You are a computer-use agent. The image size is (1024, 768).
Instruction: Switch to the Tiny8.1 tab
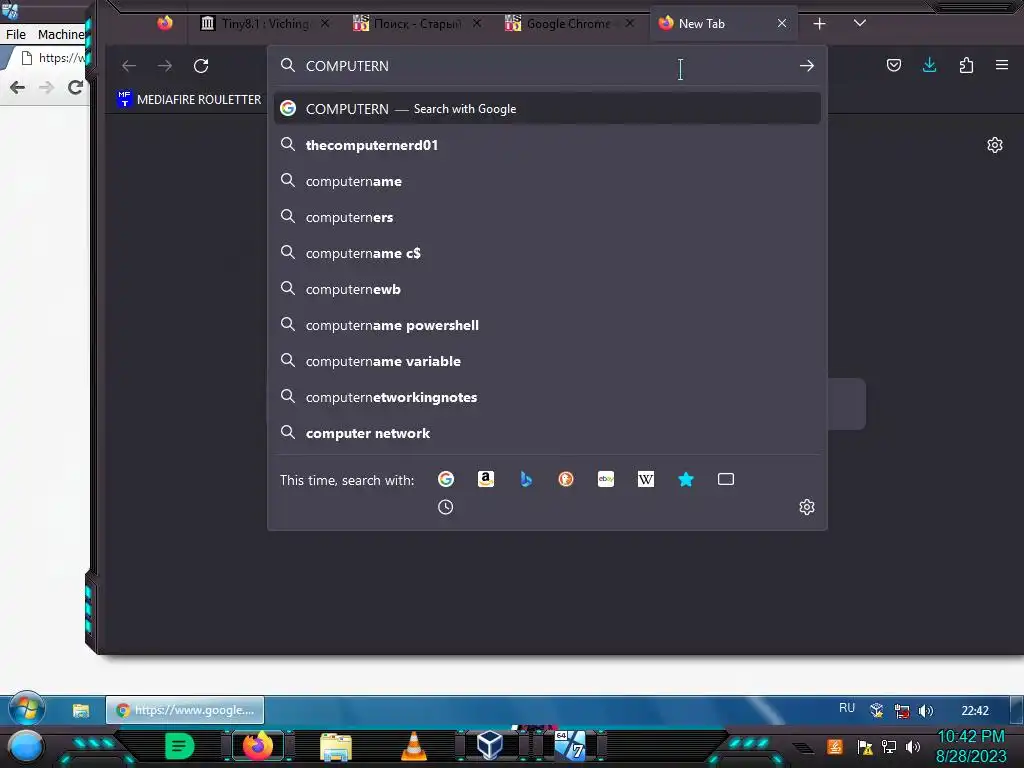click(265, 24)
